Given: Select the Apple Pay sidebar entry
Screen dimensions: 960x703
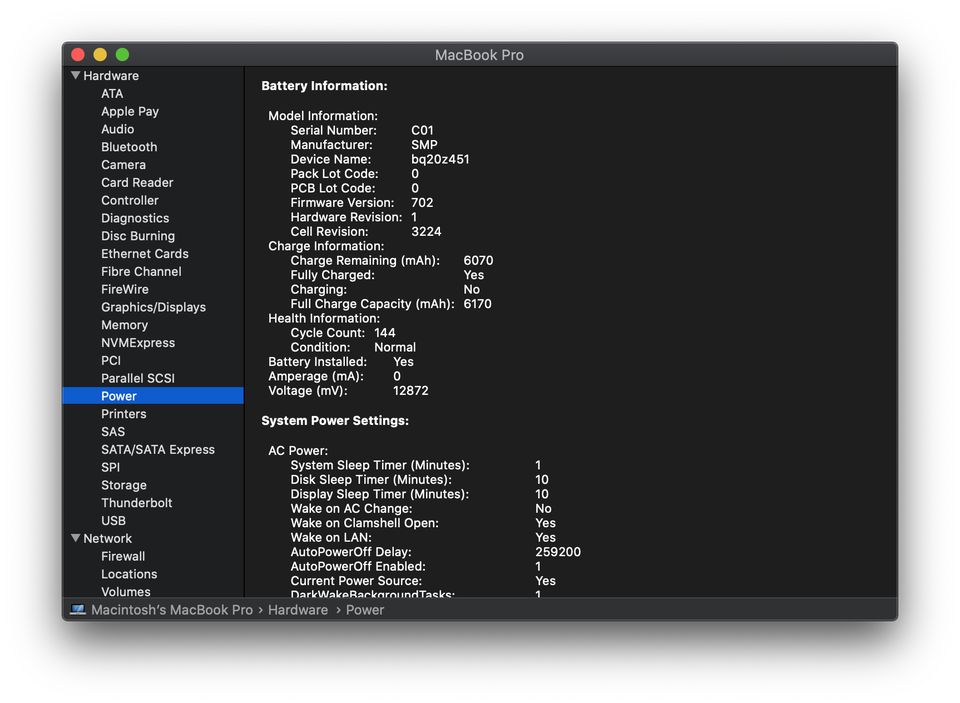Looking at the screenshot, I should pyautogui.click(x=130, y=112).
